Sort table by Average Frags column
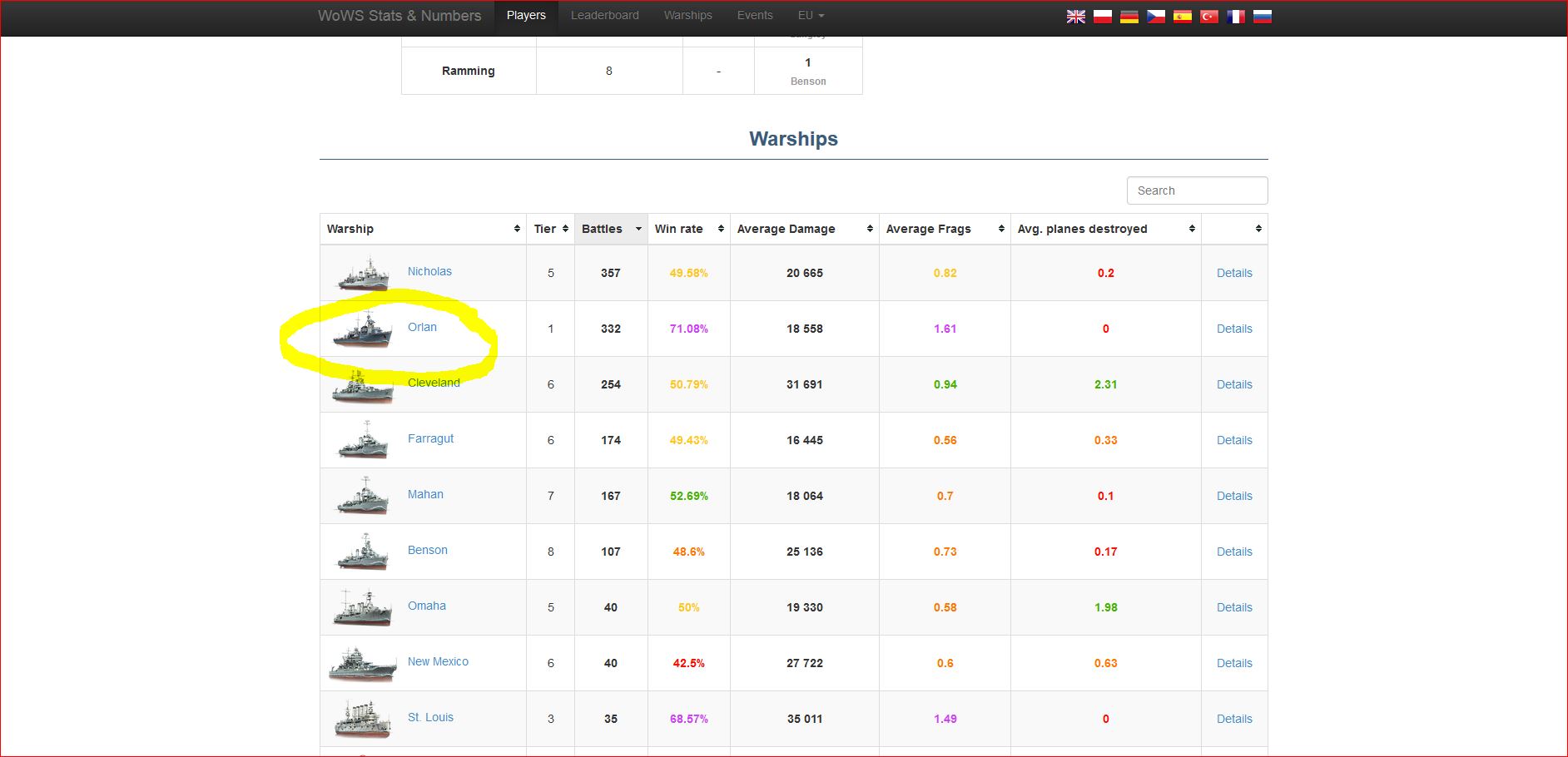 click(x=945, y=229)
